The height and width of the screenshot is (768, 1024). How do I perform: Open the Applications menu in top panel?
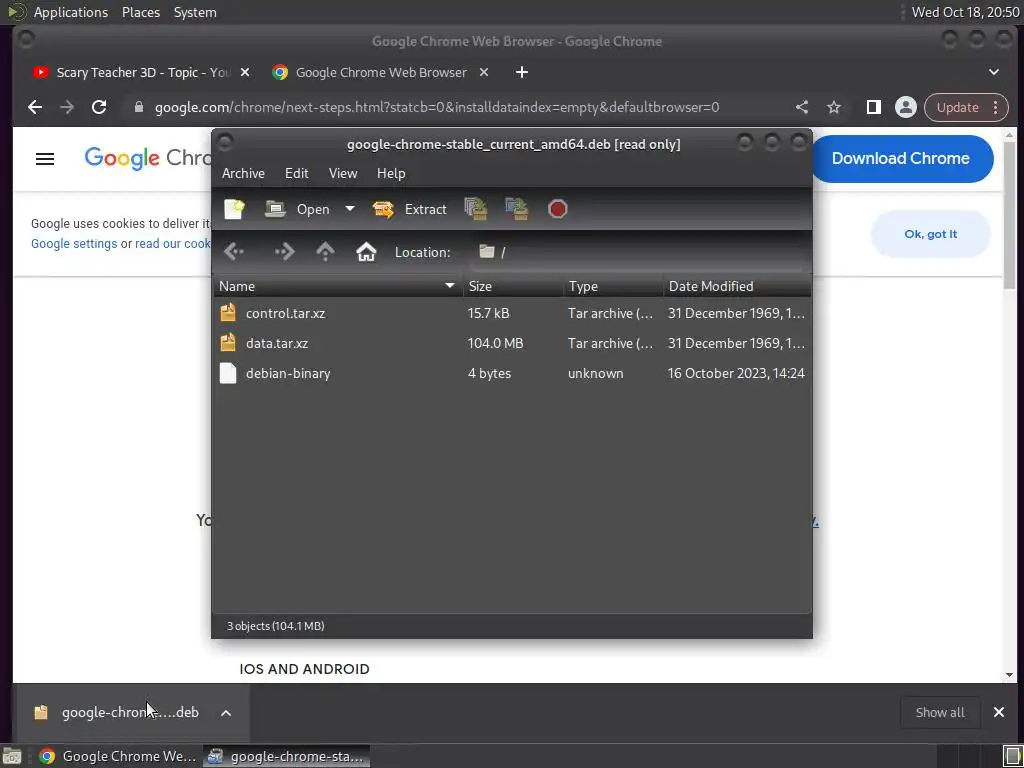71,12
